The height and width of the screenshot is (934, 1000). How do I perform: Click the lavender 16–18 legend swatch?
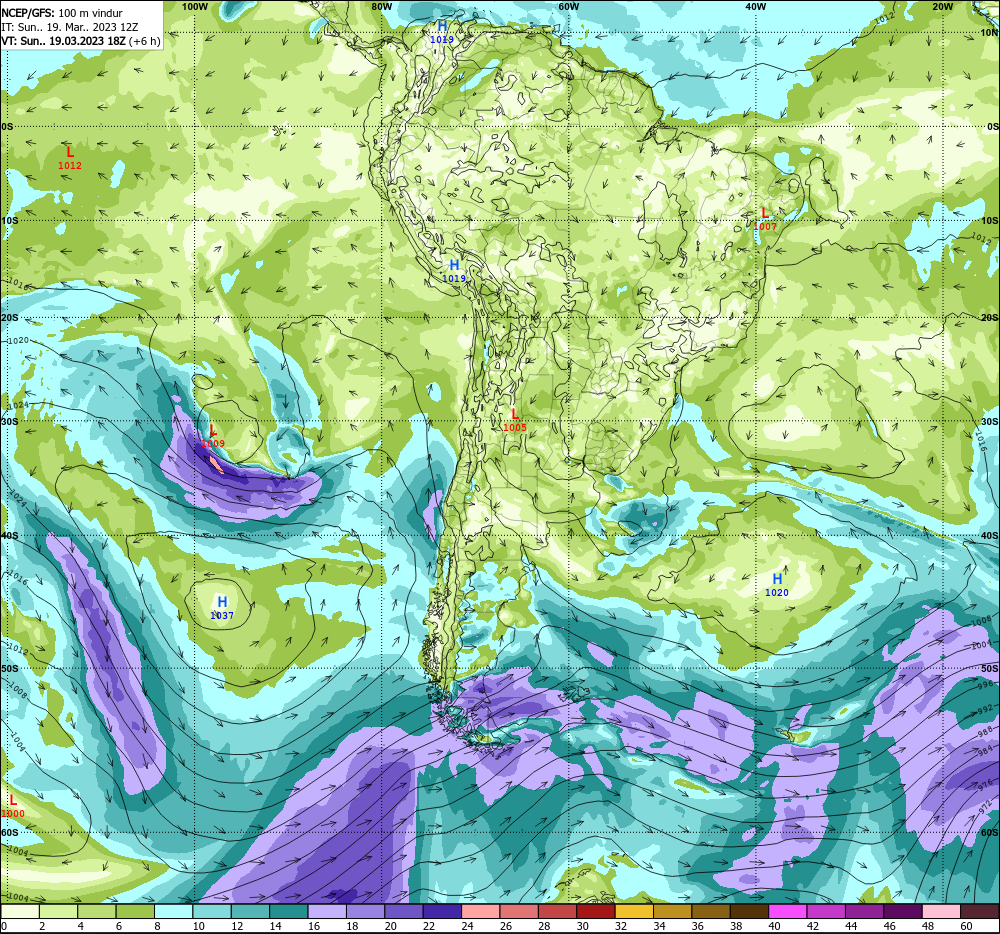327,912
